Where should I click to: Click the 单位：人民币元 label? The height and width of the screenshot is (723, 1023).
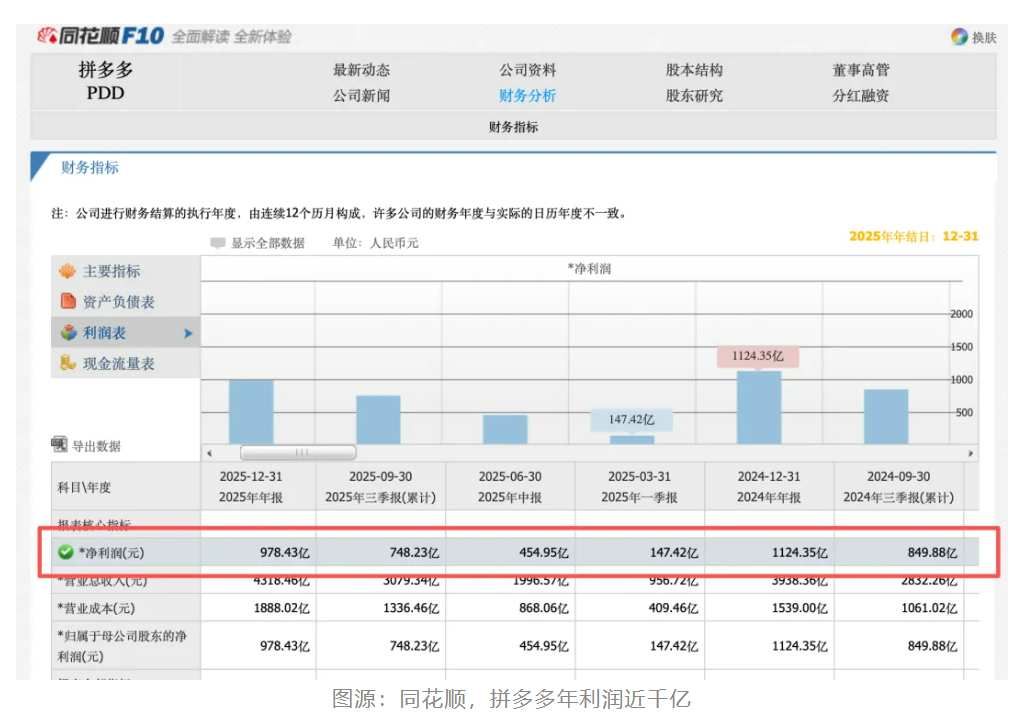376,243
